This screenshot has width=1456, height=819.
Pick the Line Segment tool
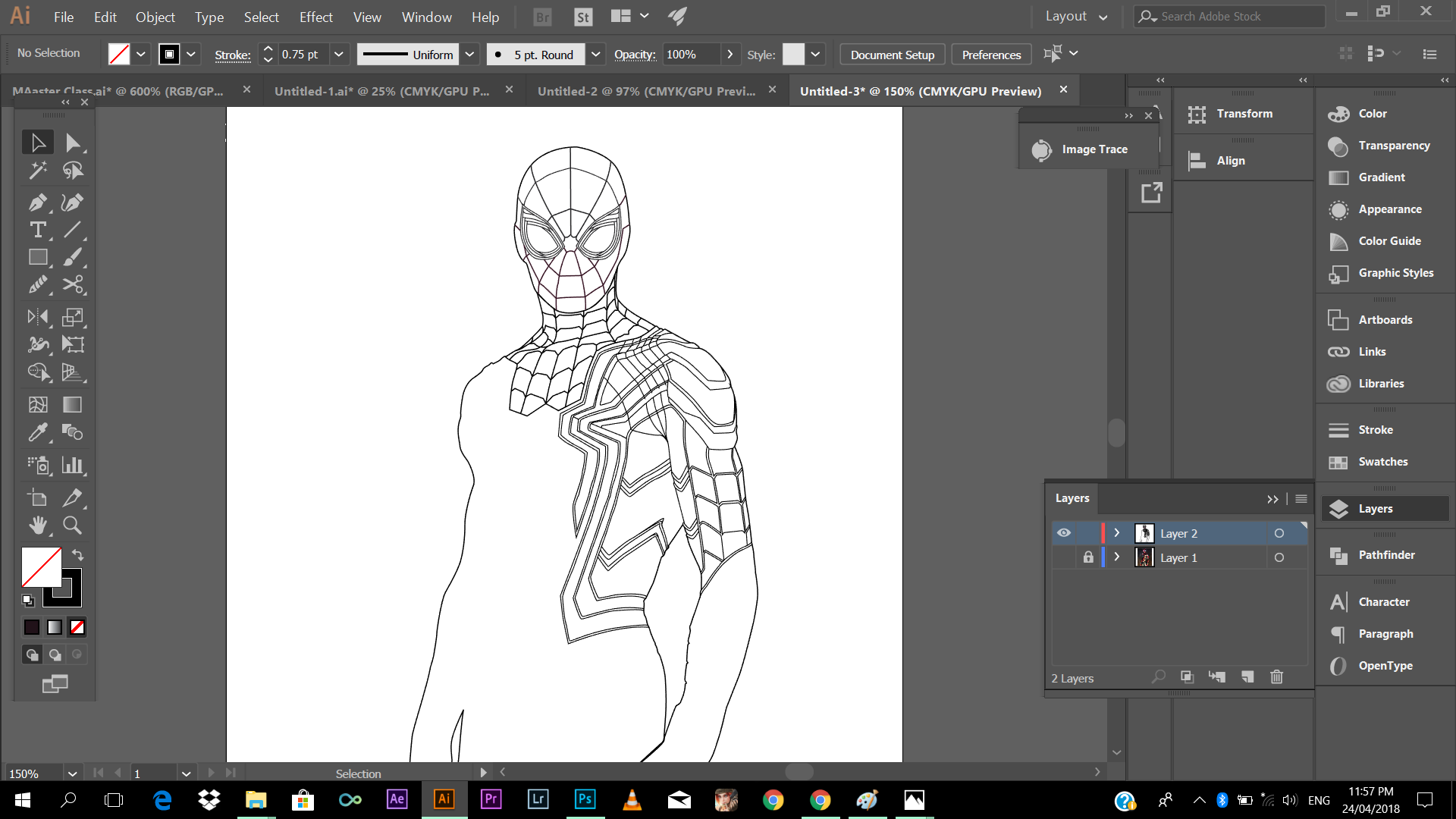[73, 230]
